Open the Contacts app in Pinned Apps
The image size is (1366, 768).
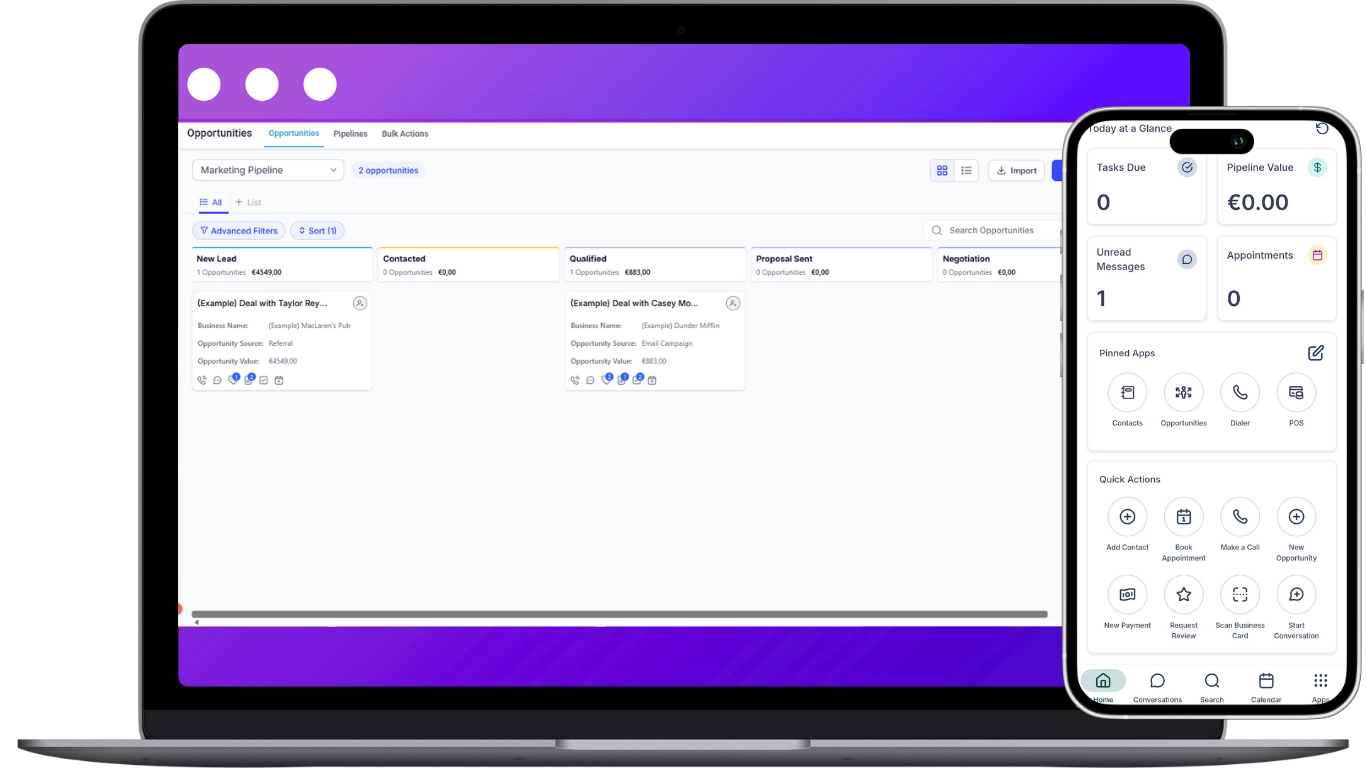click(1127, 393)
